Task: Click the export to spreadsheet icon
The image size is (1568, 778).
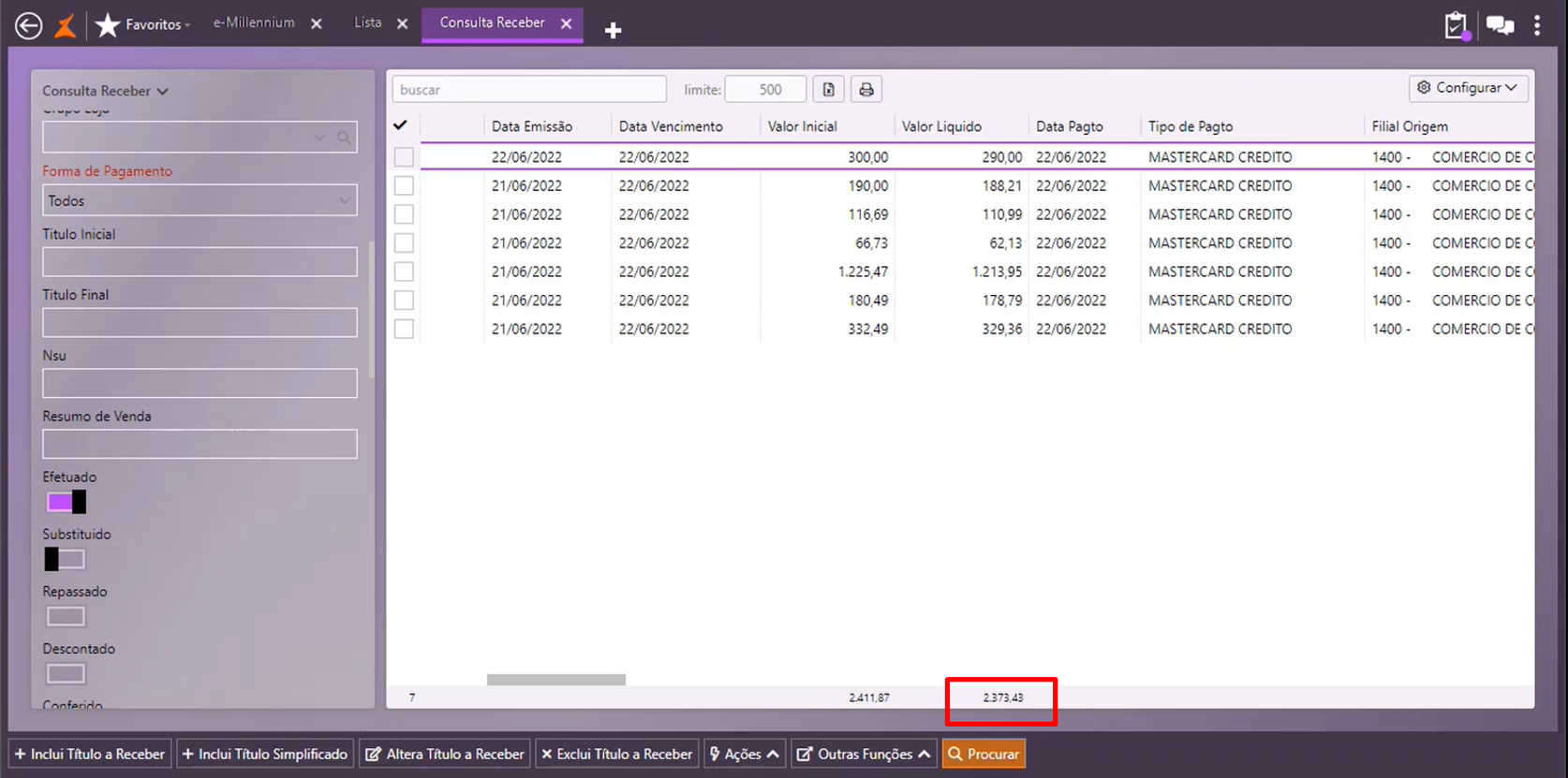Action: tap(829, 89)
